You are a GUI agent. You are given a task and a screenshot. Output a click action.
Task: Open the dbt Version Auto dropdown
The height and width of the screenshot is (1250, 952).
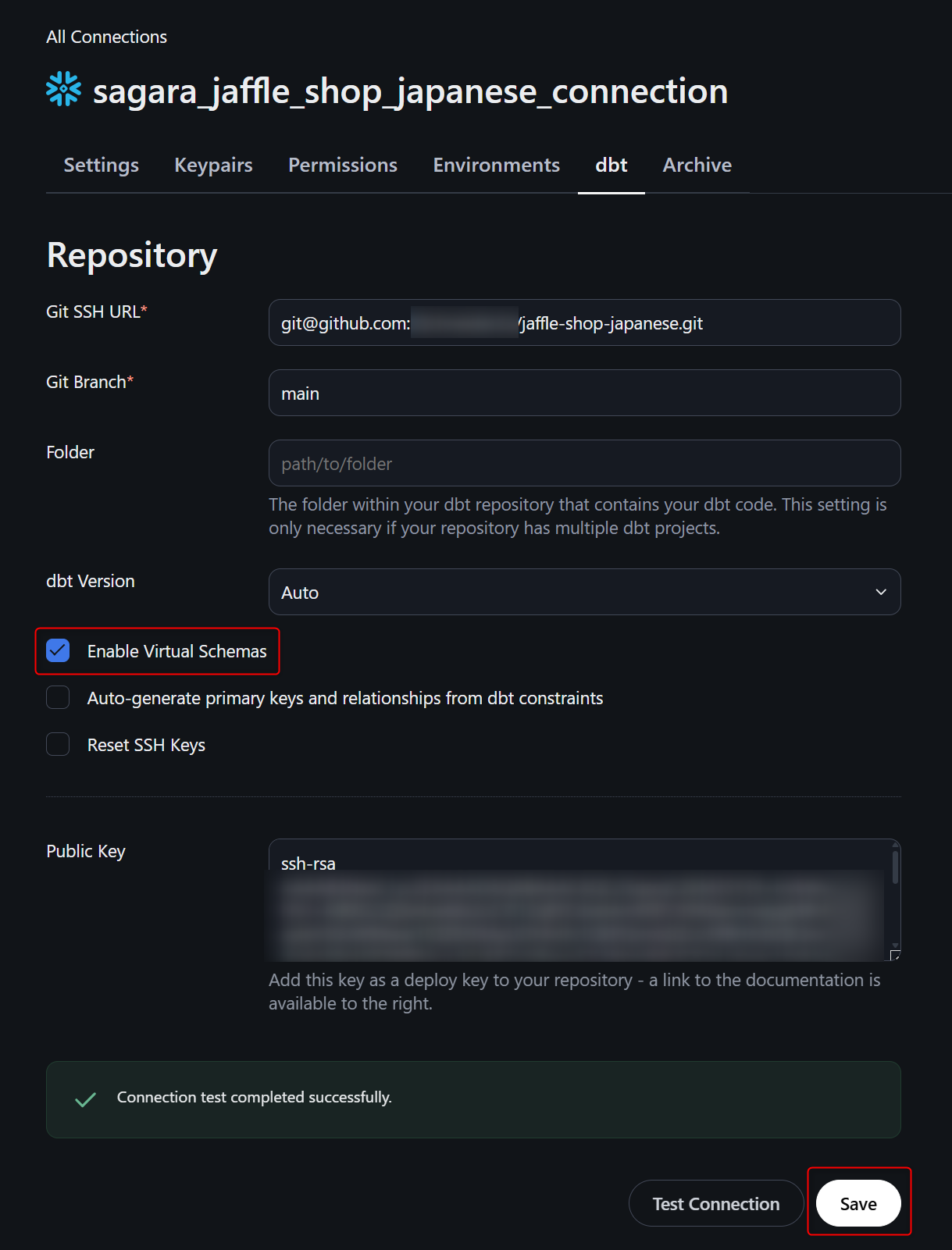click(x=583, y=592)
